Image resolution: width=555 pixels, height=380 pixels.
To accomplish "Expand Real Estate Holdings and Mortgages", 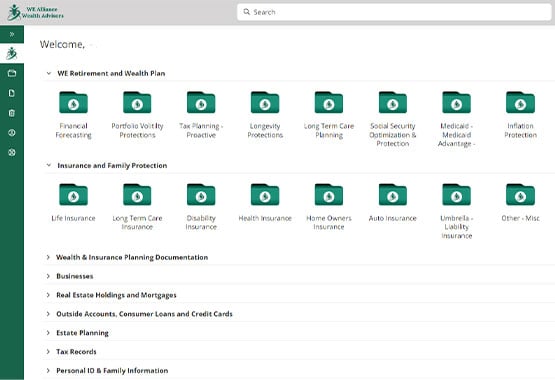I will coord(48,295).
